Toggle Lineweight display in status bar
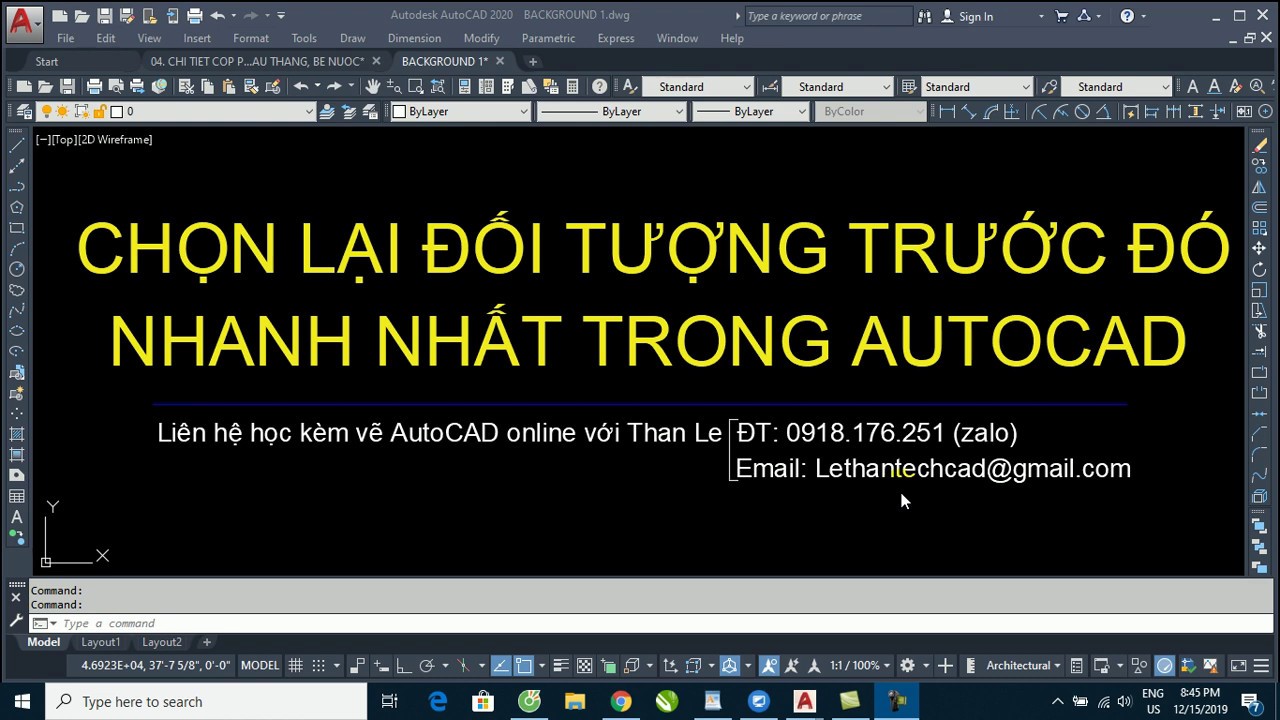The image size is (1280, 720). tap(561, 665)
